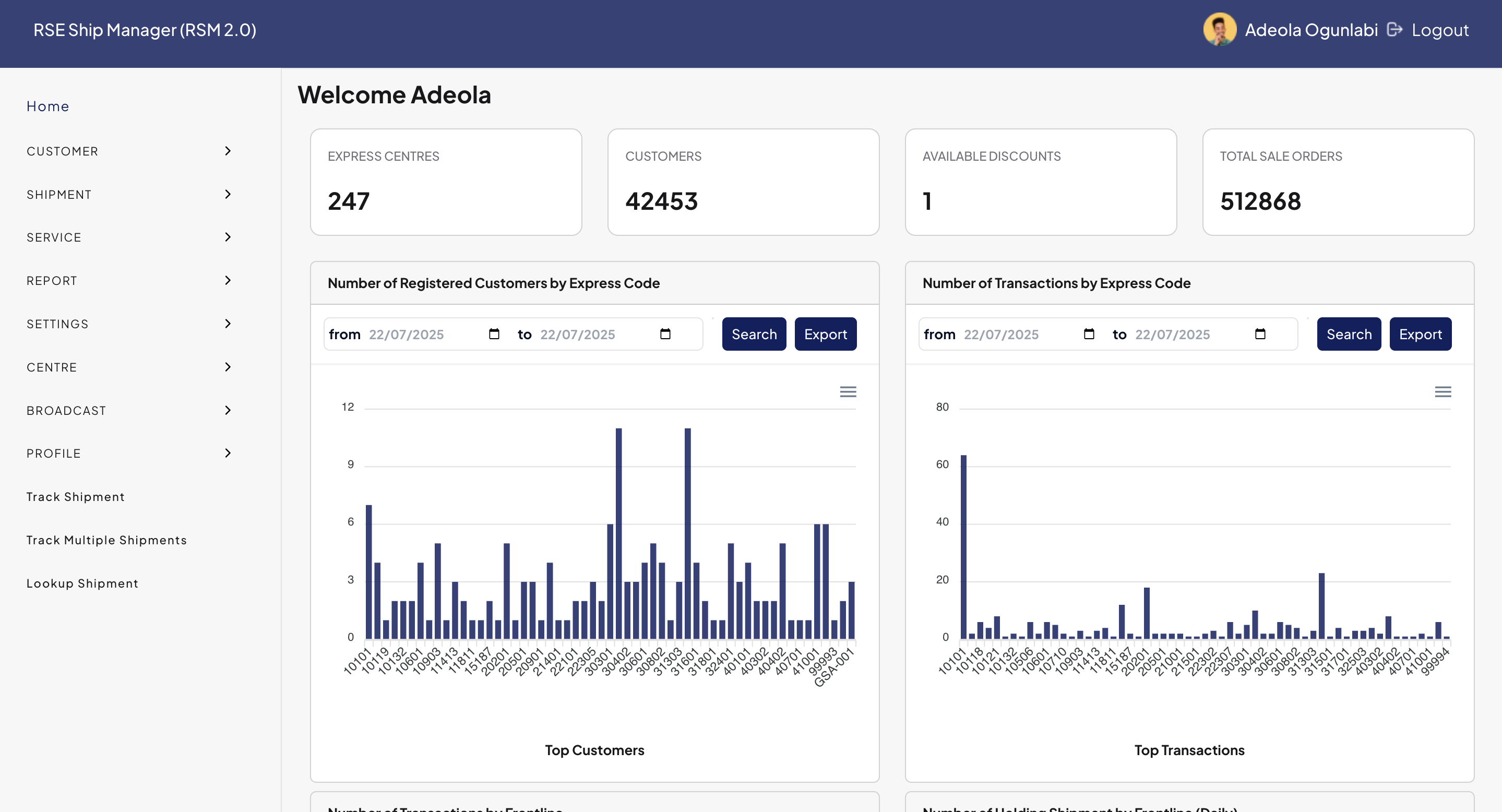Click the logout arrow icon

pyautogui.click(x=1394, y=29)
